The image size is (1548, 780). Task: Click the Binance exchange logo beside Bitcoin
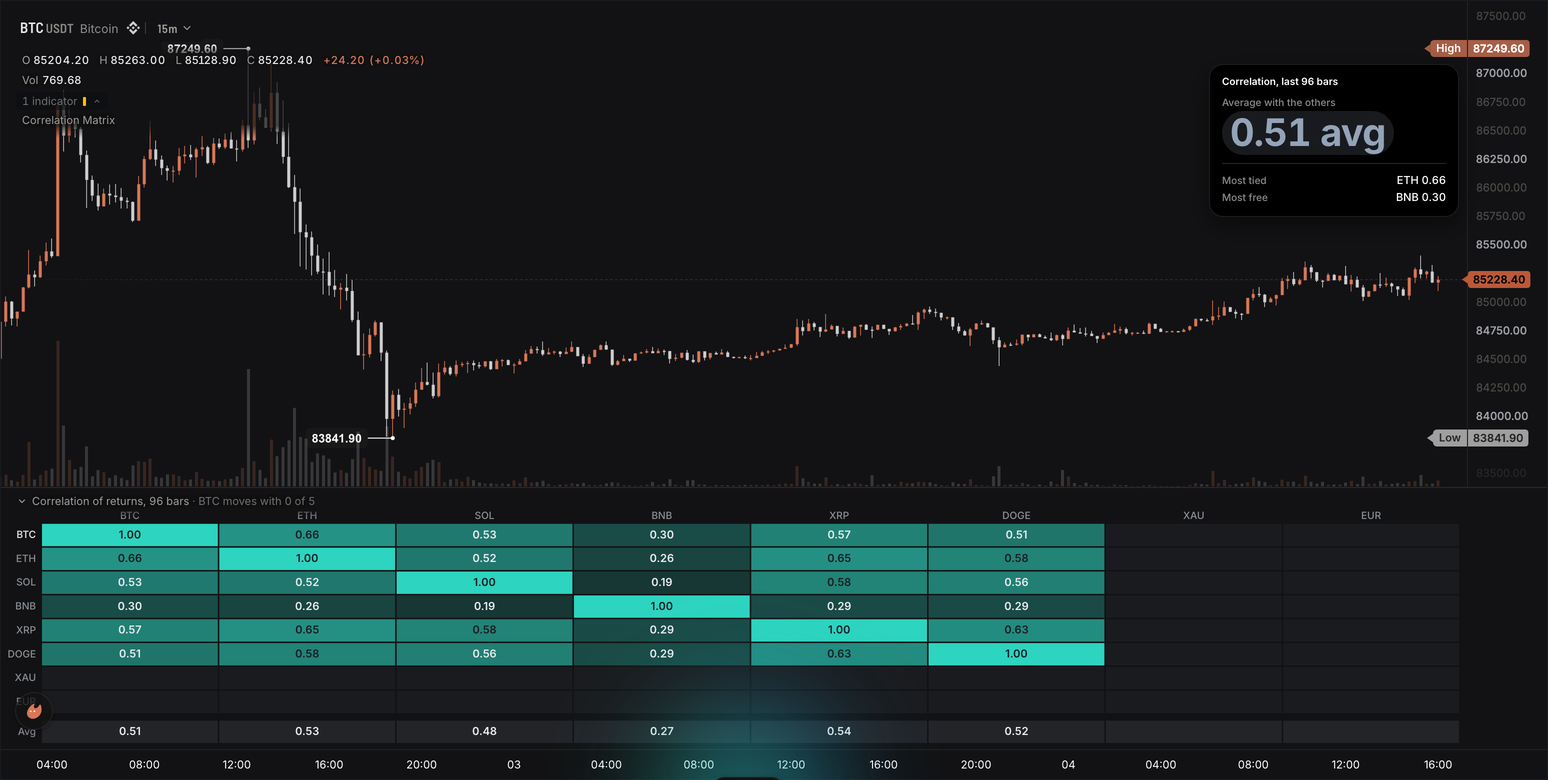coord(132,28)
